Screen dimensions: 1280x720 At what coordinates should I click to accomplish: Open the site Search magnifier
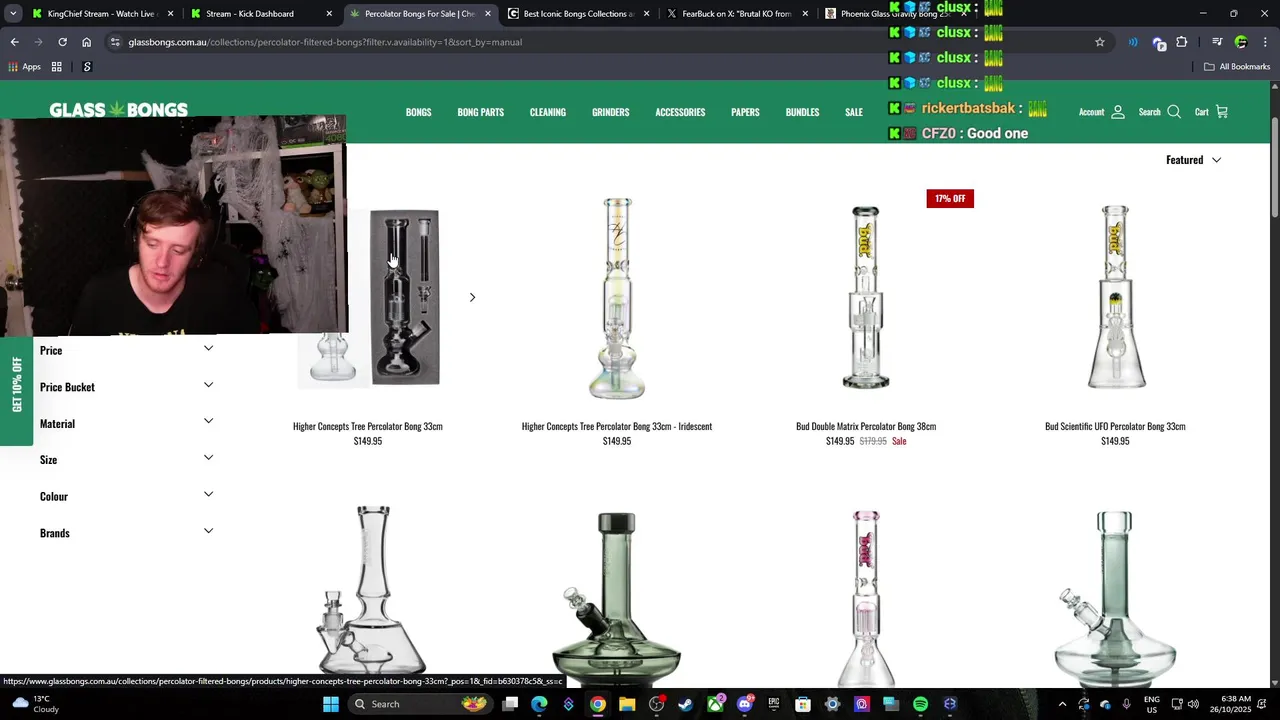tap(1174, 112)
